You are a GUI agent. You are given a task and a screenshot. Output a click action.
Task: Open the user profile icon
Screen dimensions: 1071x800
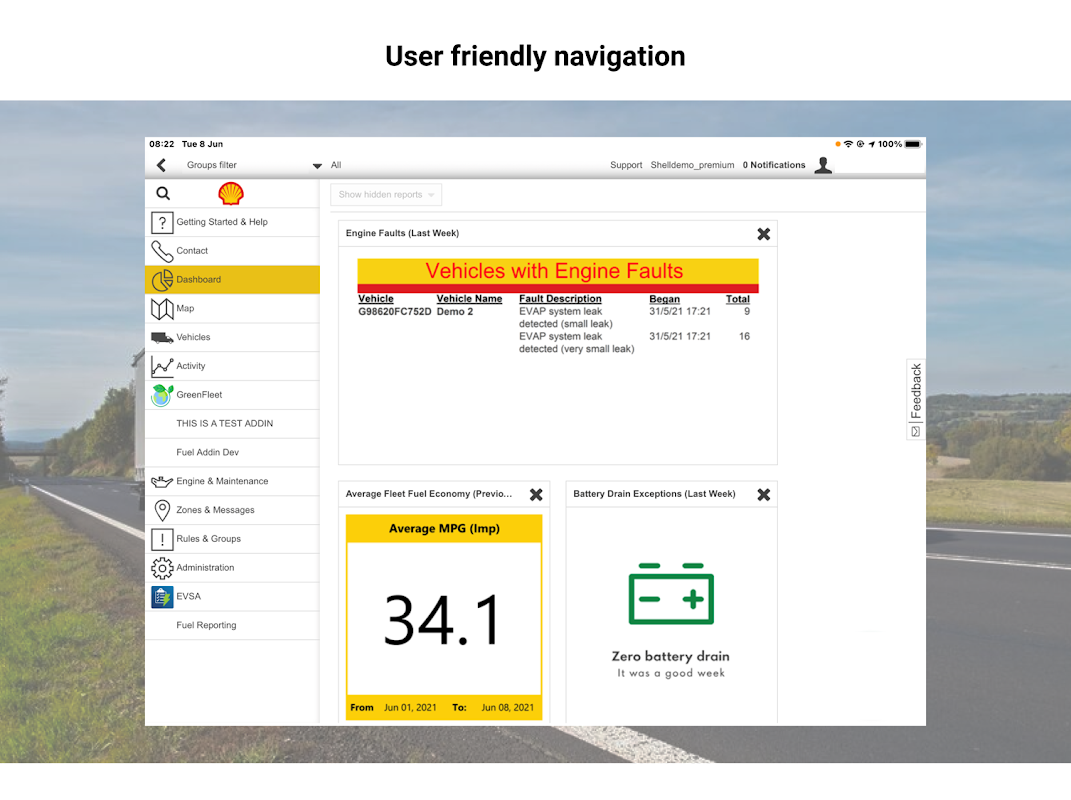point(823,165)
